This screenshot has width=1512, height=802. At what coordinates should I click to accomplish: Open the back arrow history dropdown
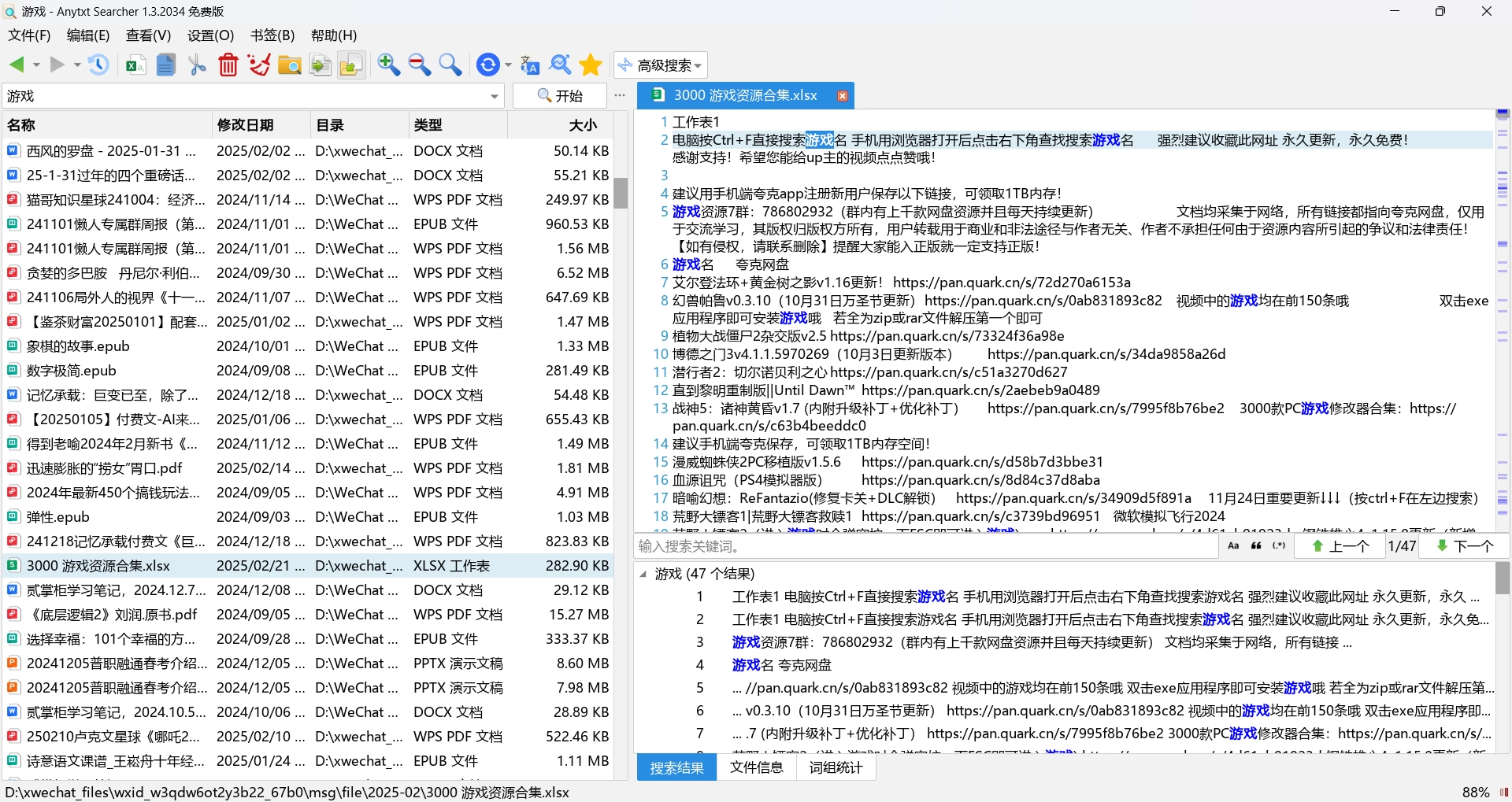pyautogui.click(x=36, y=65)
